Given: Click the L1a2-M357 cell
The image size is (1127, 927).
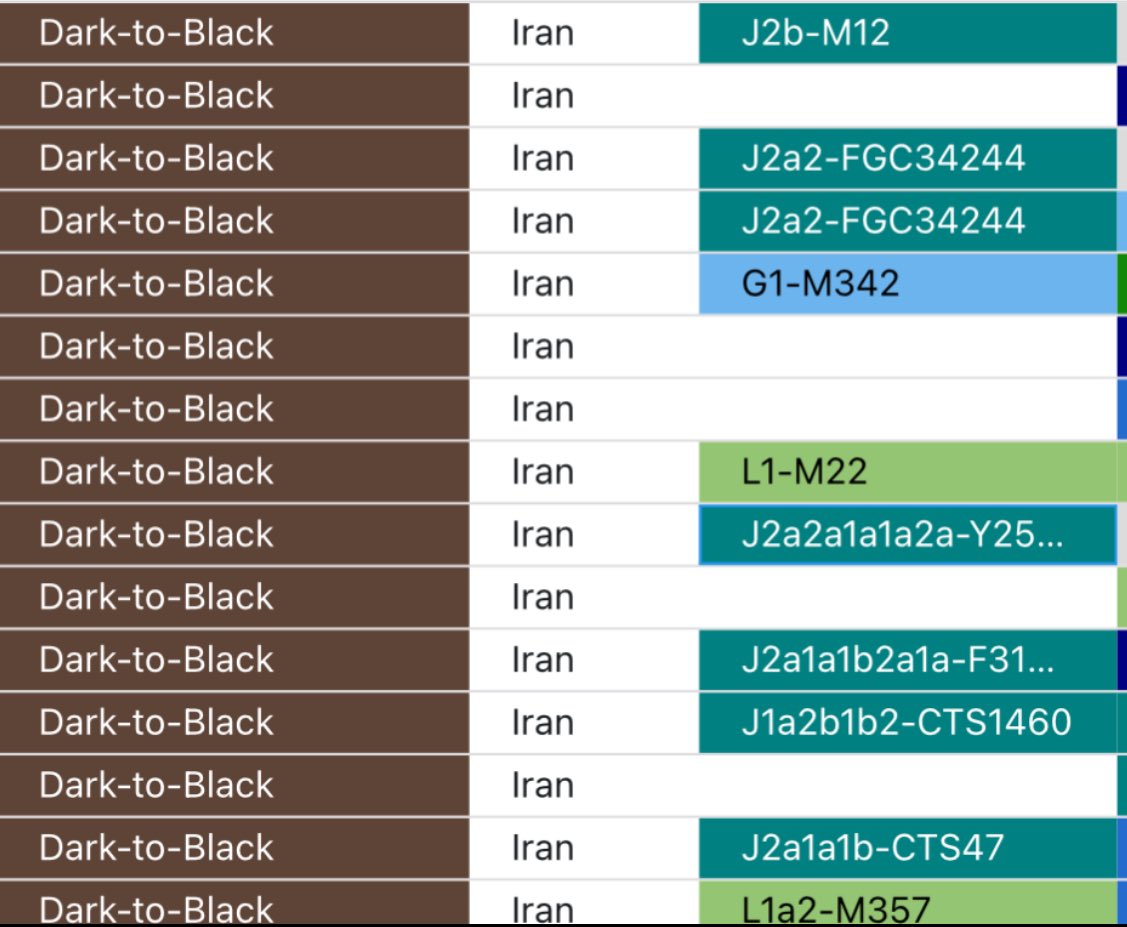Looking at the screenshot, I should 908,903.
